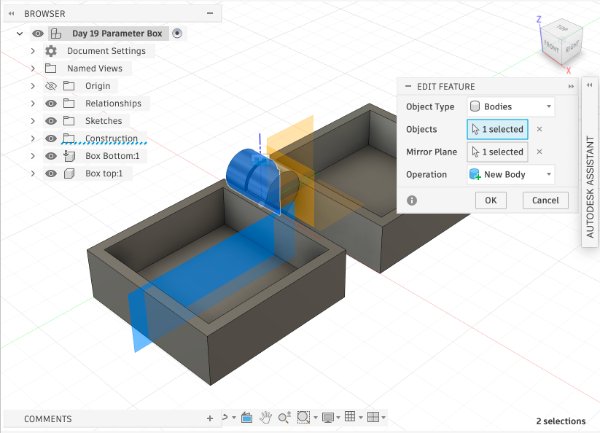Select 'Sketches' in browser tree

point(103,121)
